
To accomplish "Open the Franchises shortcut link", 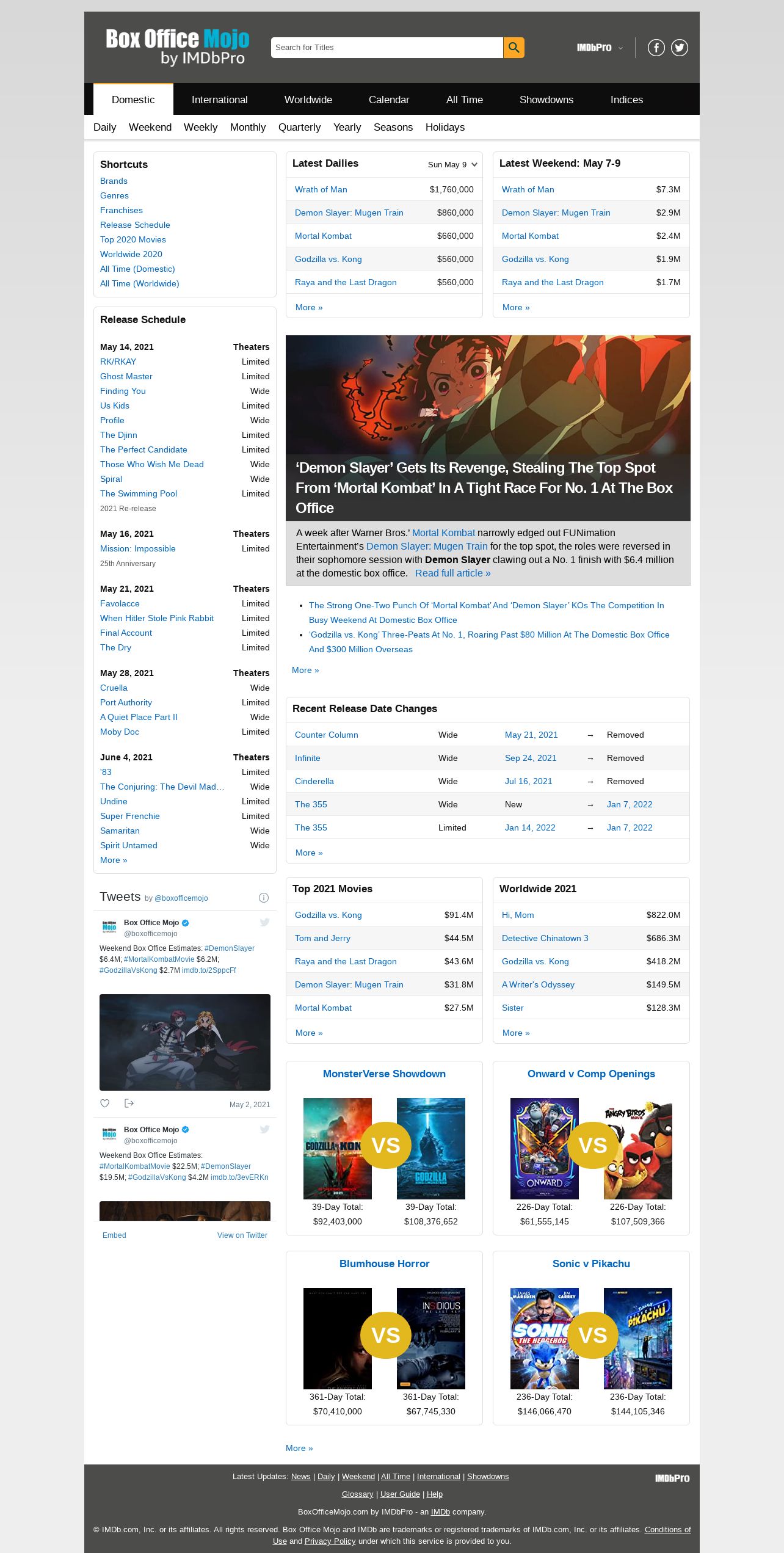I will (x=122, y=210).
